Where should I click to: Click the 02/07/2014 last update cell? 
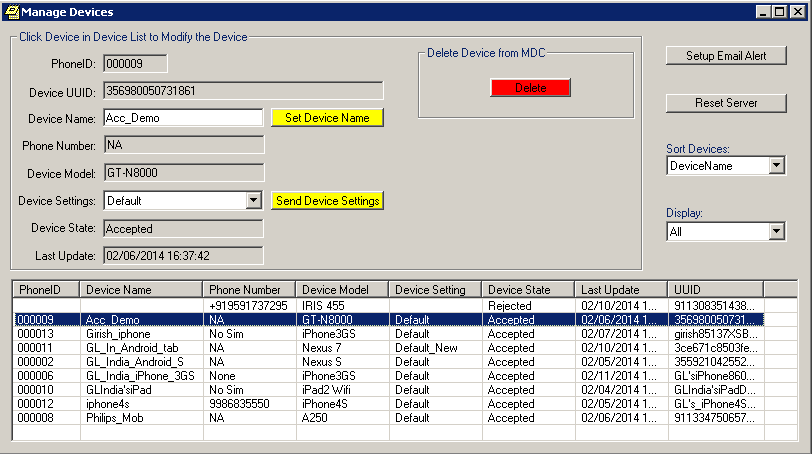point(619,334)
